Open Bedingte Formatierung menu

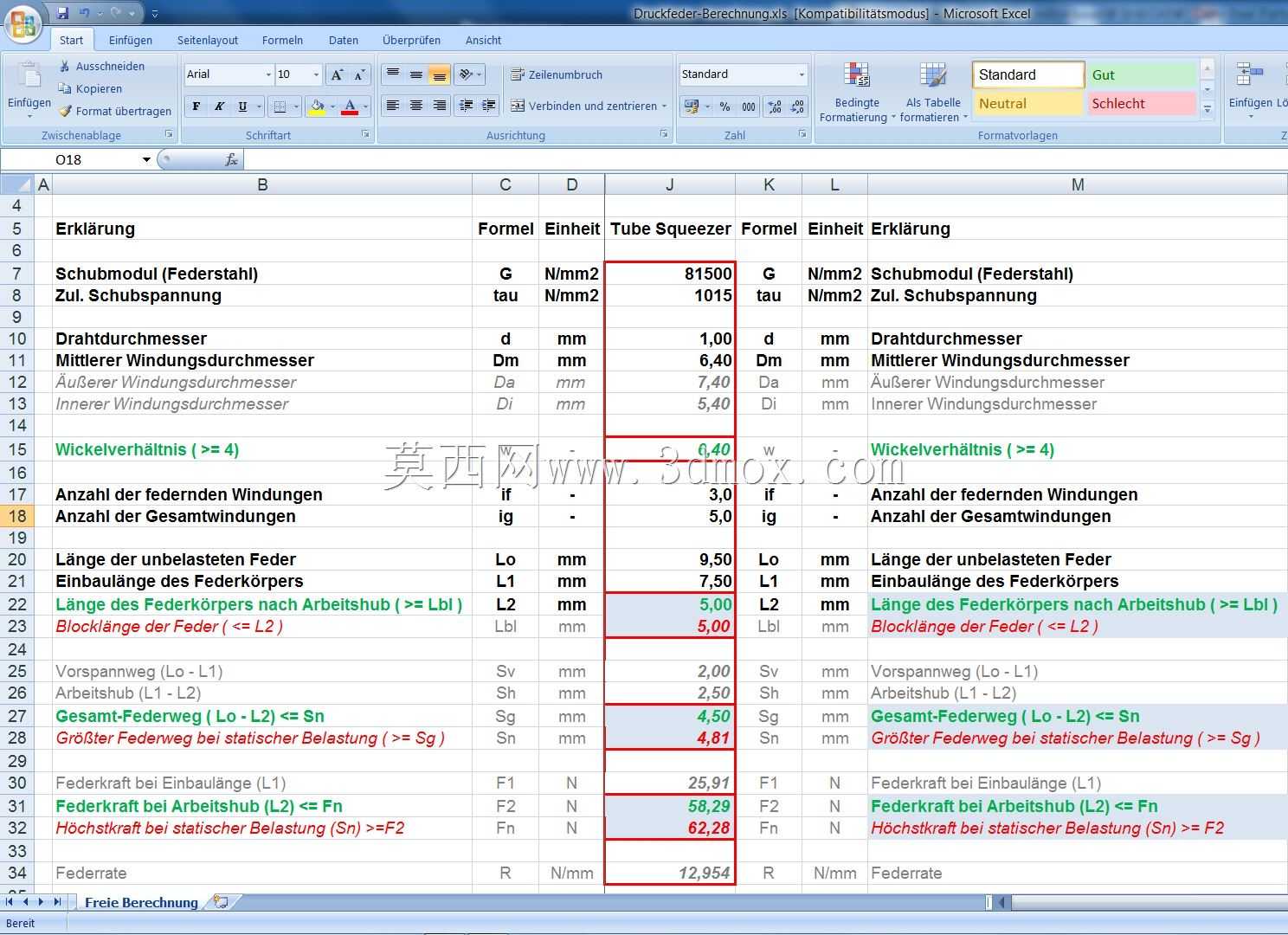click(856, 92)
